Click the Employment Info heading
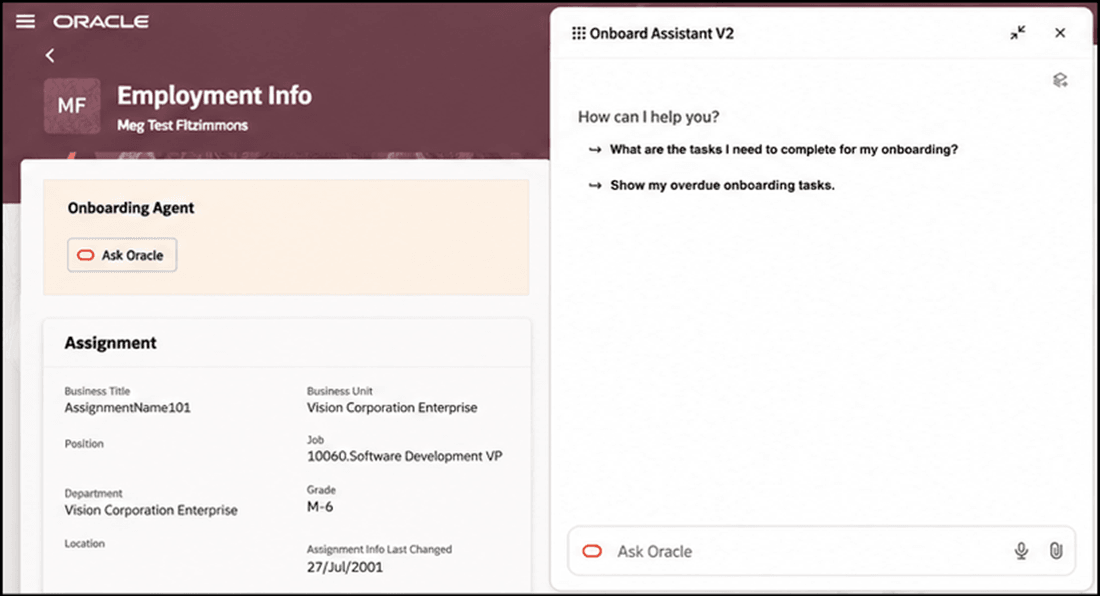 pos(214,95)
